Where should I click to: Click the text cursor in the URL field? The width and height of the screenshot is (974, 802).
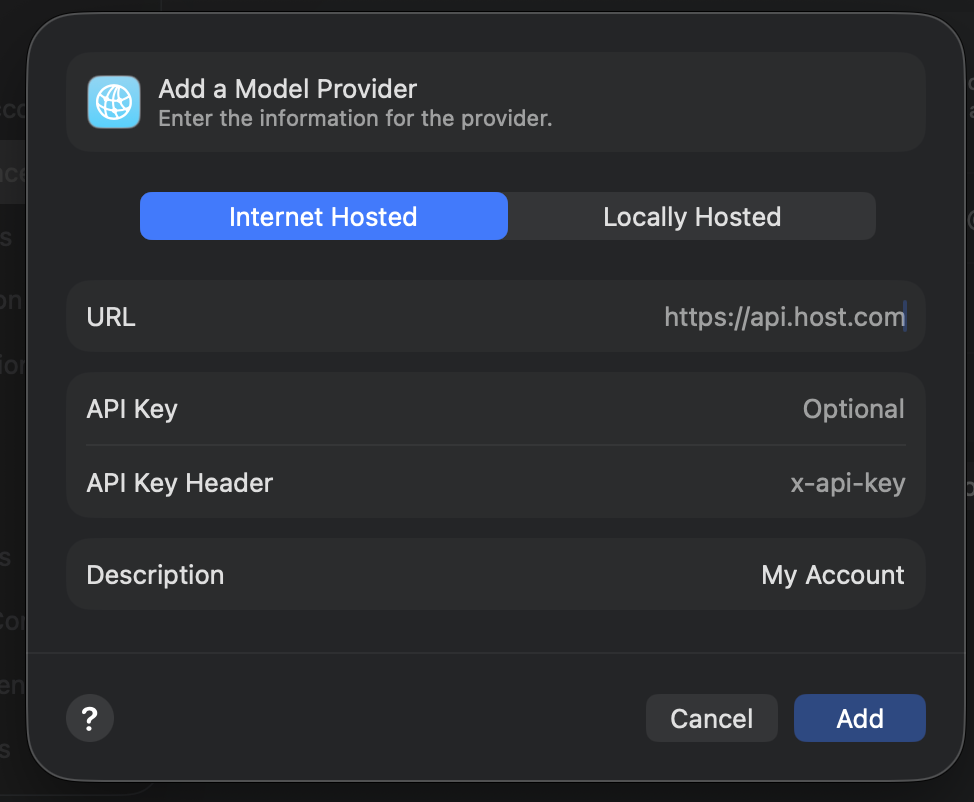[905, 317]
